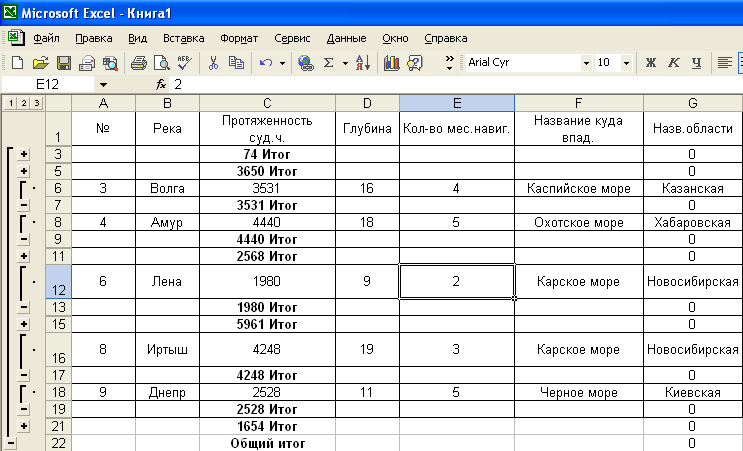Image resolution: width=743 pixels, height=451 pixels.
Task: Open the Undo history dropdown arrow
Action: coord(282,63)
